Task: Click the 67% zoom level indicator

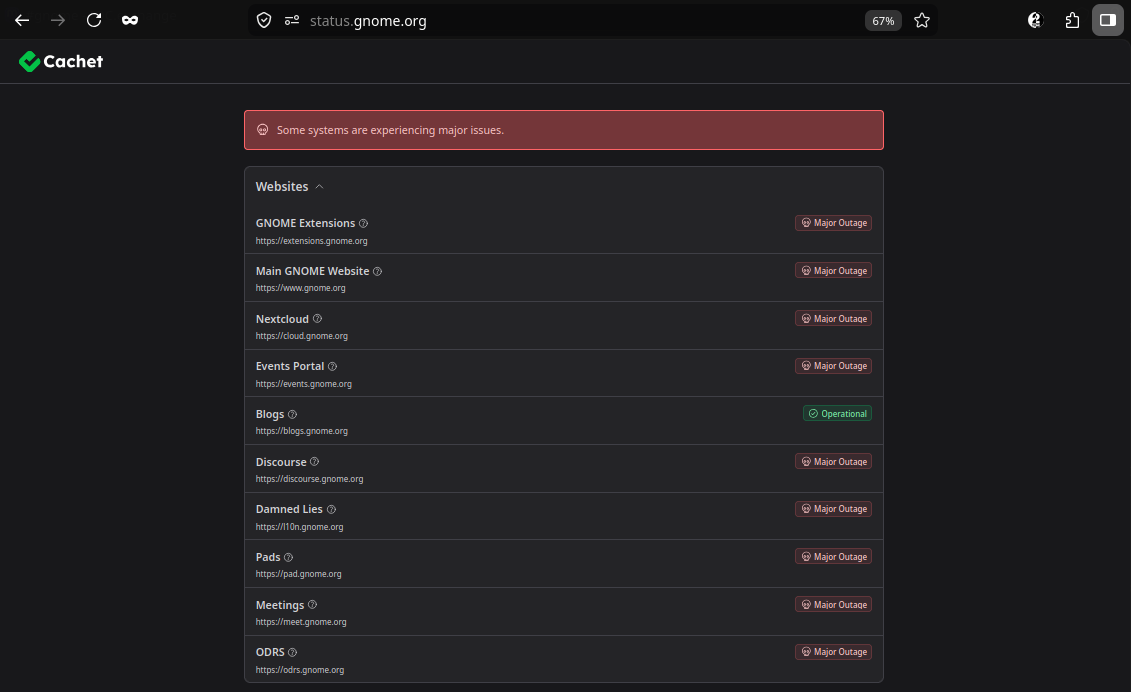Action: 883,21
